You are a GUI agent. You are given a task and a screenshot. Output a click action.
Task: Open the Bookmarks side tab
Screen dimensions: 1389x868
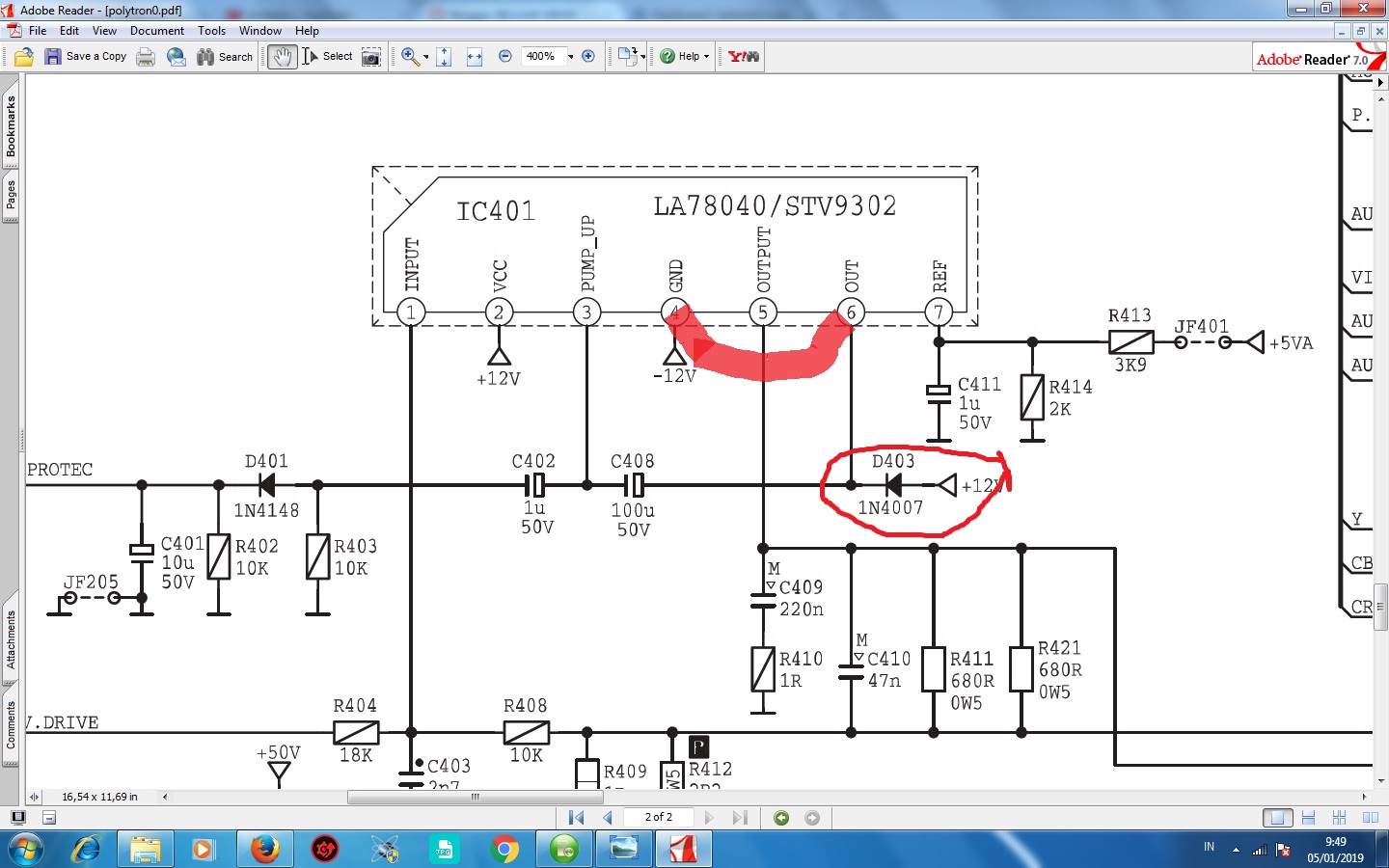click(x=11, y=126)
